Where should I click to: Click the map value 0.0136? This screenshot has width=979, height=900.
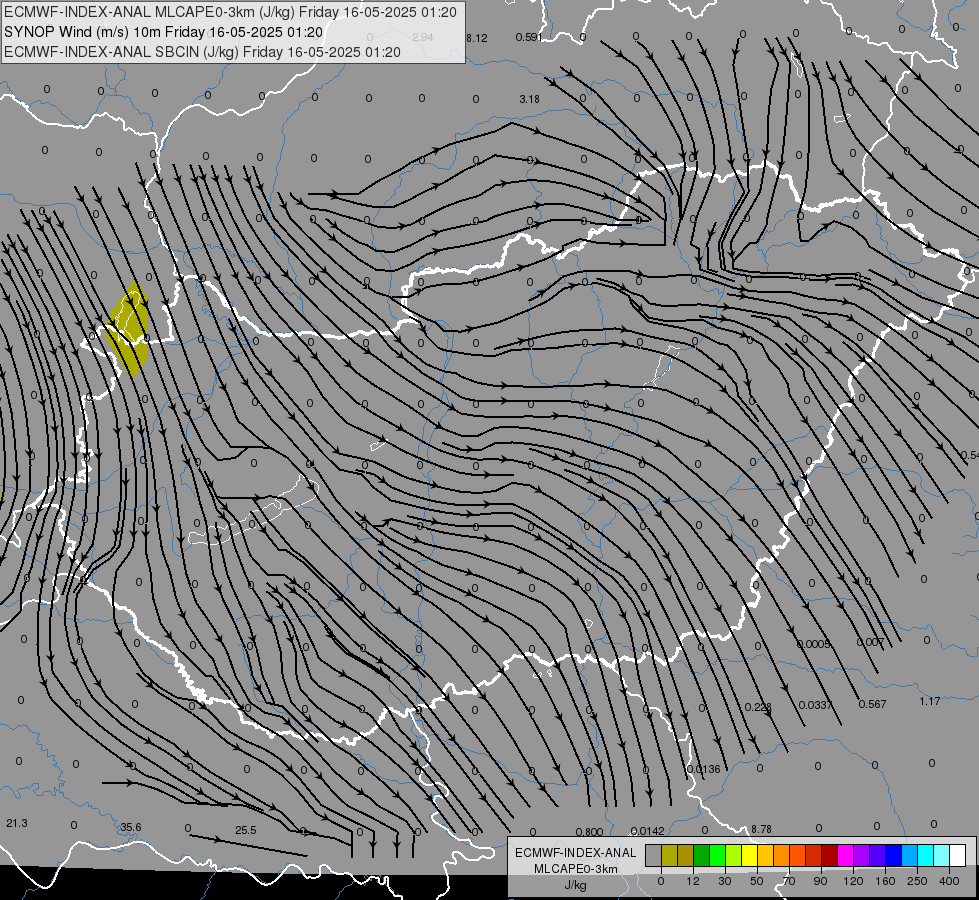(x=704, y=769)
